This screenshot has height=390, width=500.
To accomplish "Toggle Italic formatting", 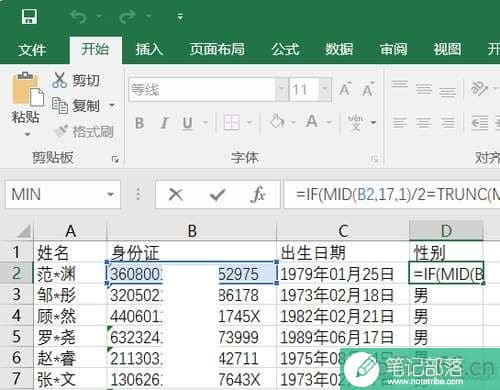I will tap(164, 123).
